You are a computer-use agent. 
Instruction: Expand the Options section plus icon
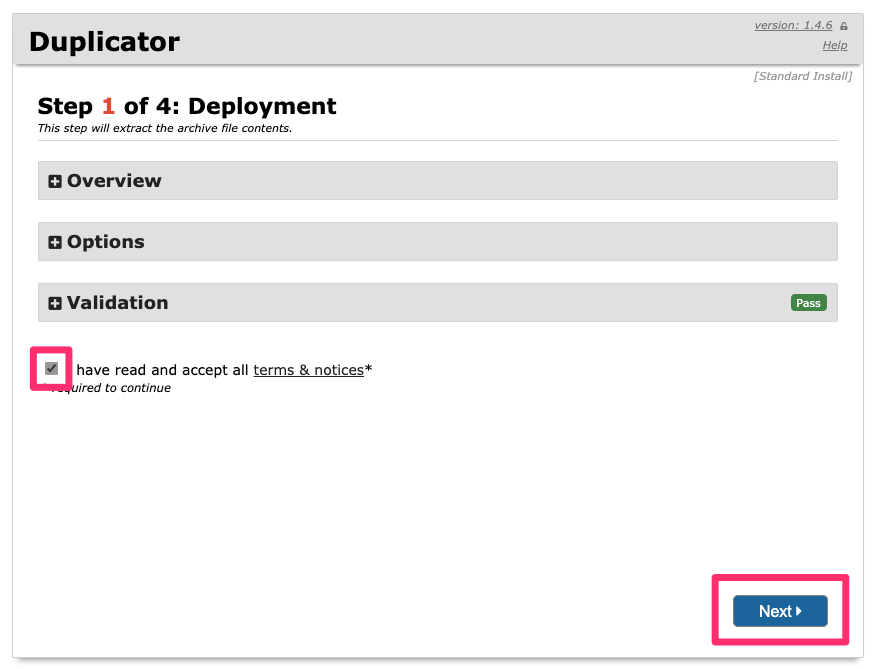click(55, 242)
